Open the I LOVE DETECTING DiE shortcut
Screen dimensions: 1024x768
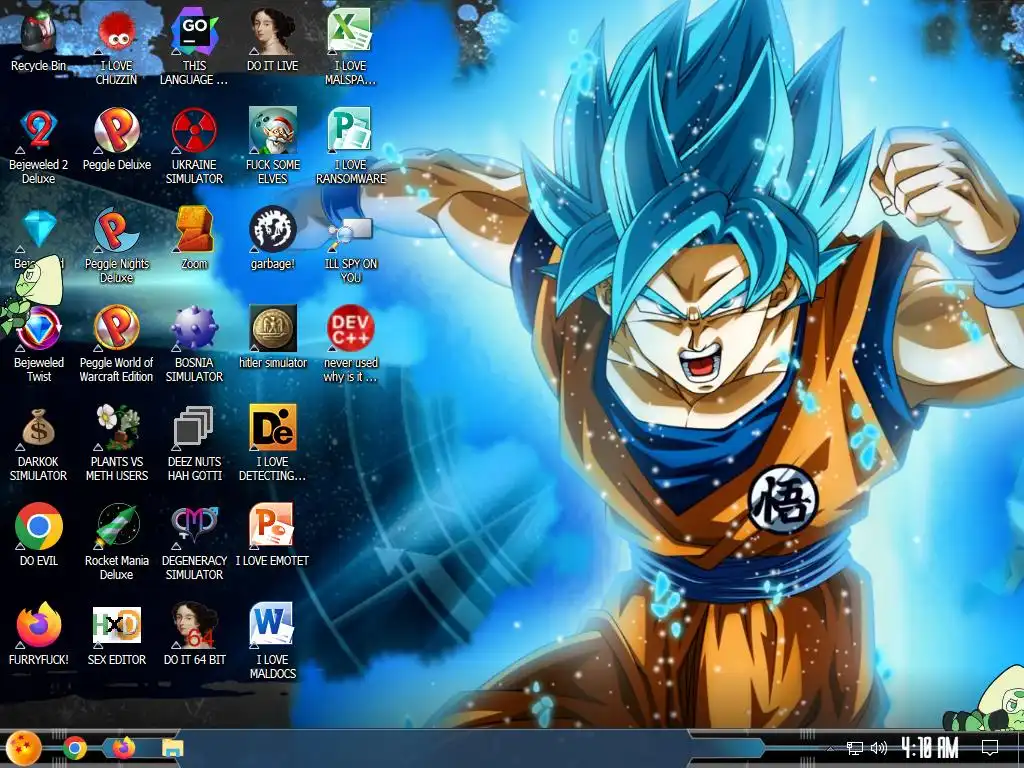point(272,428)
